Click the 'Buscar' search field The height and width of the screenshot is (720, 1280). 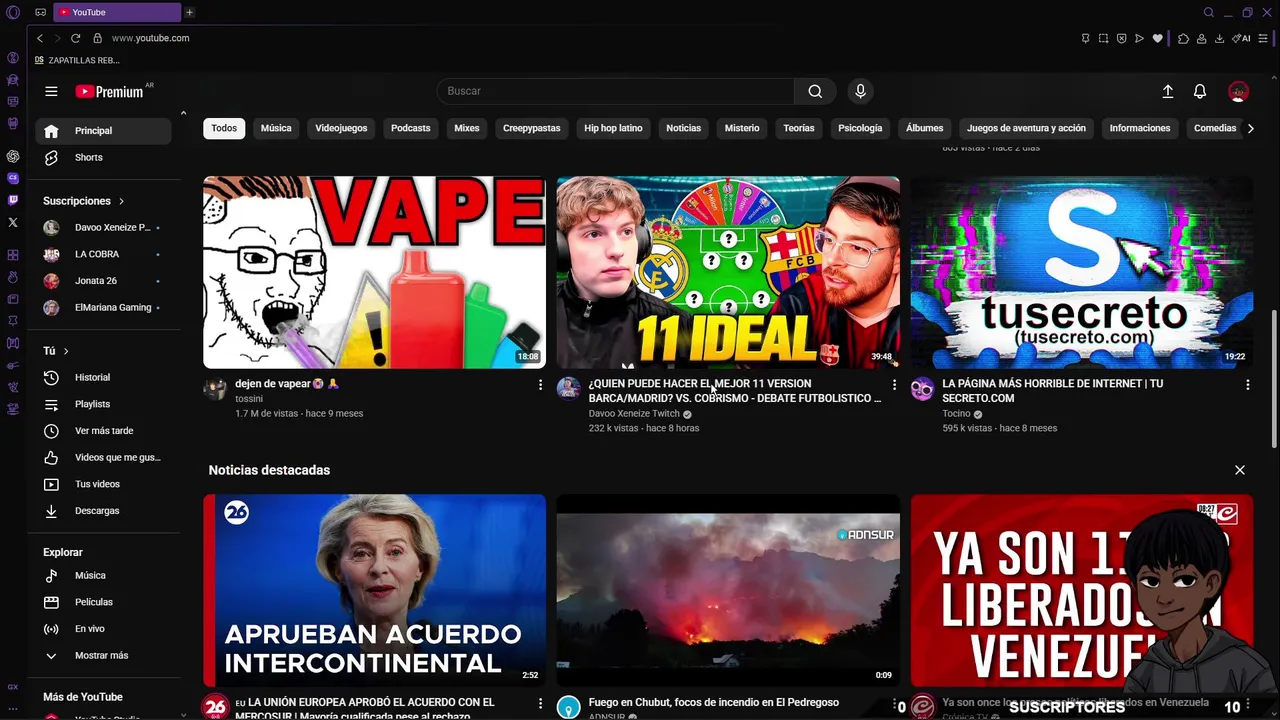pyautogui.click(x=615, y=91)
